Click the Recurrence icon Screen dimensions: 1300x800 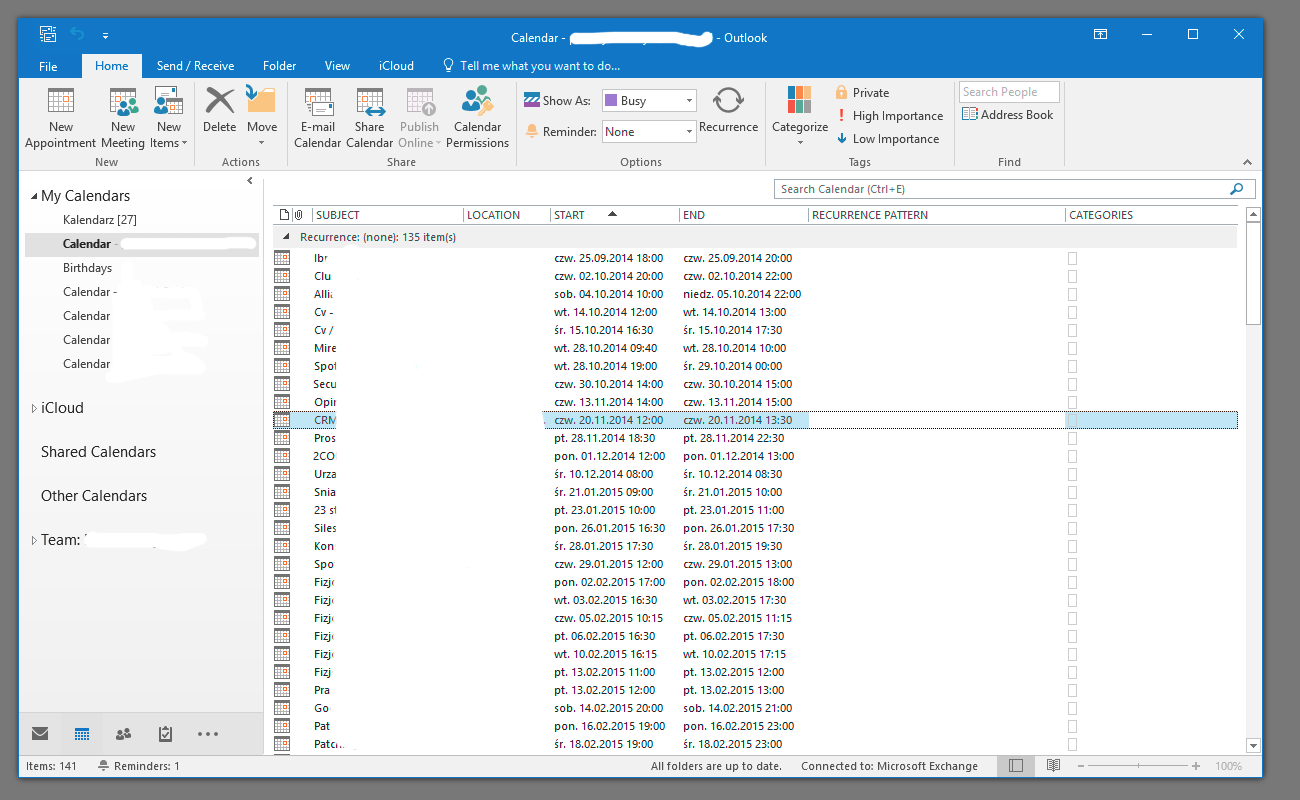coord(728,103)
